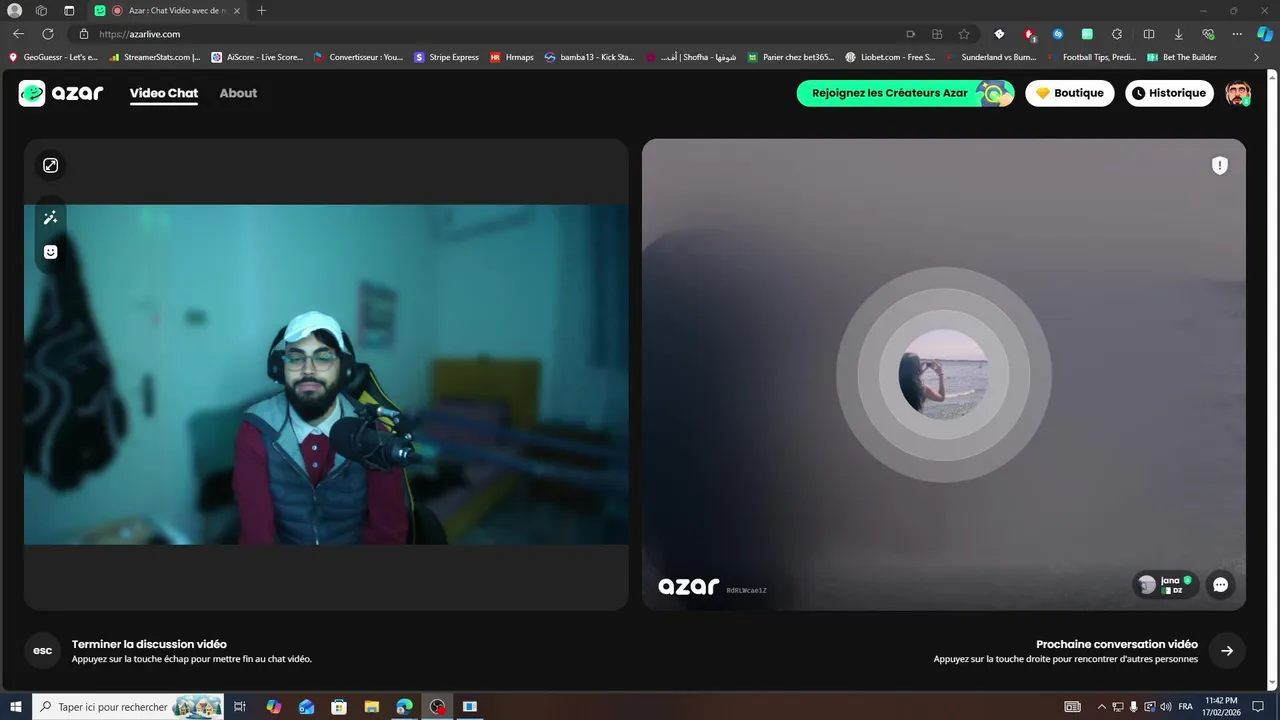Open the chat message bubble icon
The width and height of the screenshot is (1280, 720).
pyautogui.click(x=1220, y=585)
